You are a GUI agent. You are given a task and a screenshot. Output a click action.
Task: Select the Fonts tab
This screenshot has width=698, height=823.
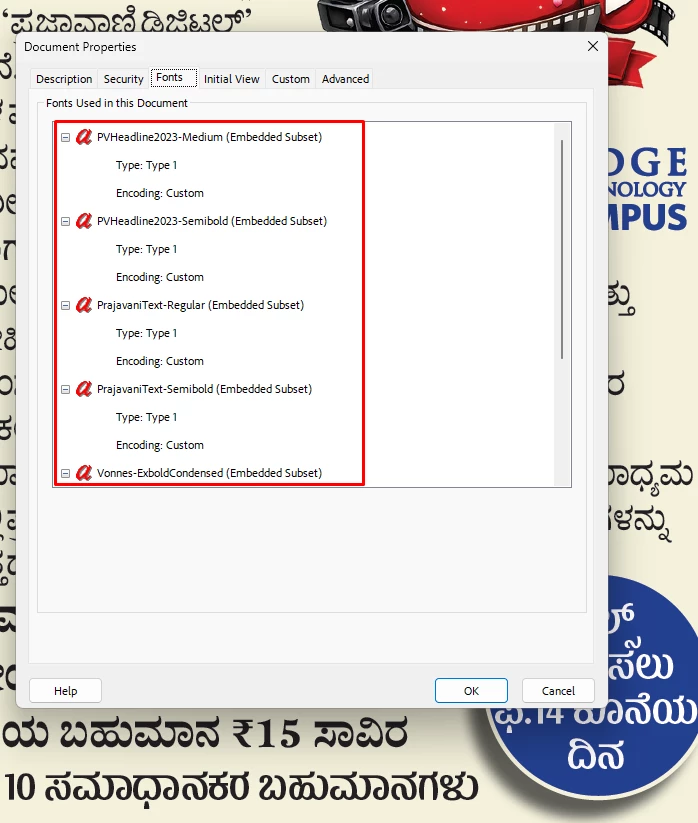coord(174,77)
